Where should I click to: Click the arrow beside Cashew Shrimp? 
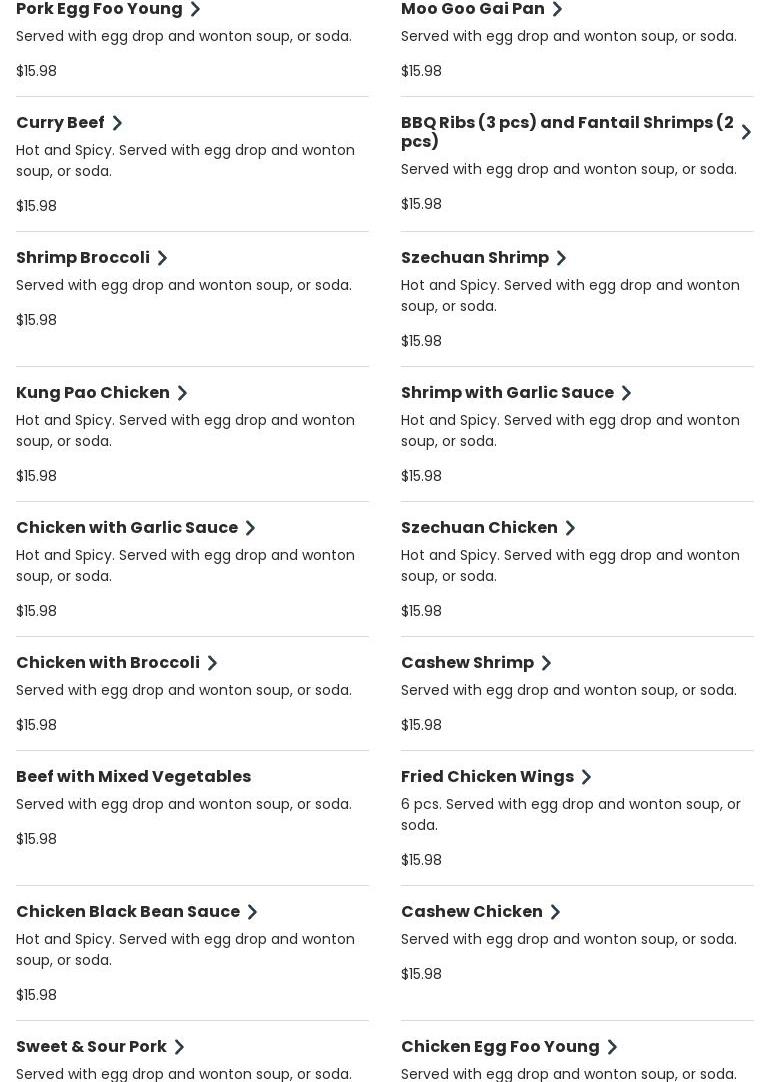point(546,663)
